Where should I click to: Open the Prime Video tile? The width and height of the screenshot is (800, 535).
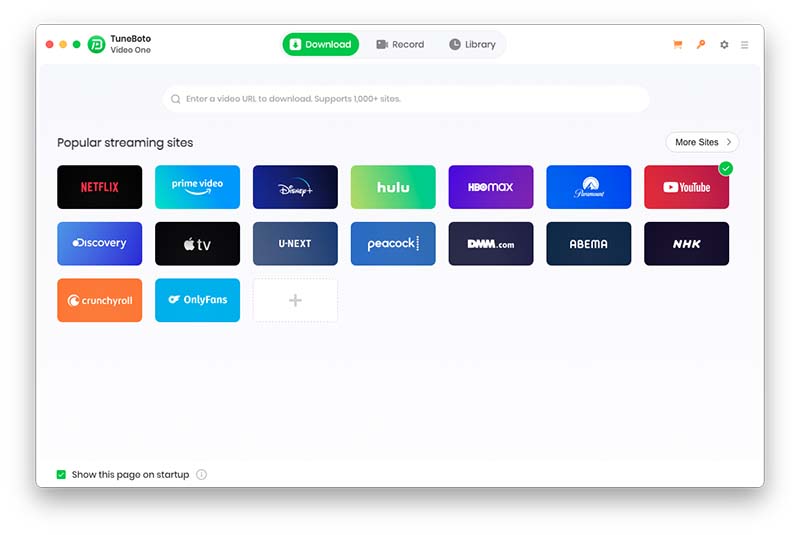pyautogui.click(x=197, y=187)
